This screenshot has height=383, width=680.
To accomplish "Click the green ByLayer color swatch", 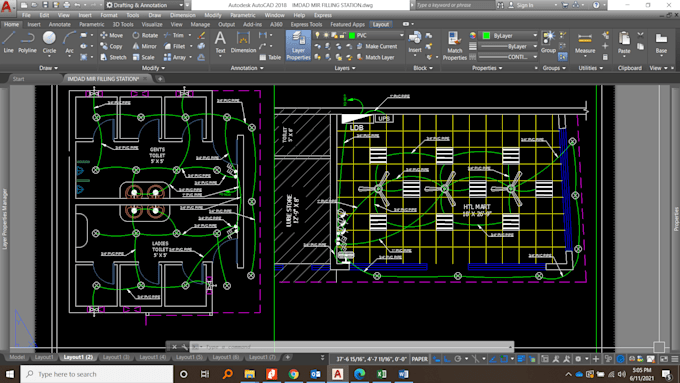I will 486,35.
